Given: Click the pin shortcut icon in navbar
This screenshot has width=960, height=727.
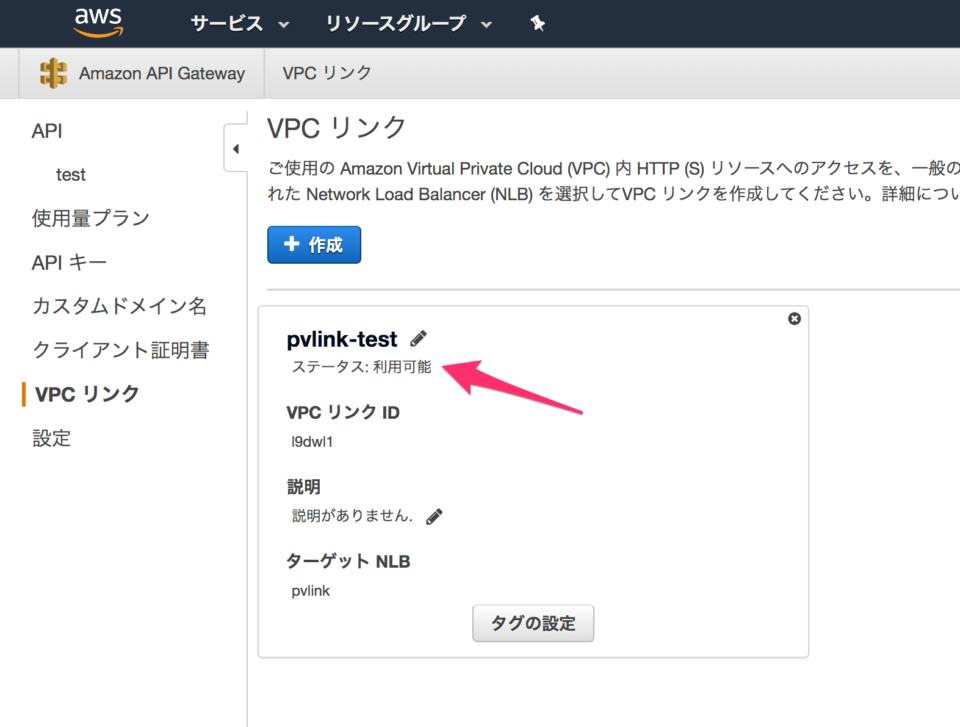Looking at the screenshot, I should click(x=537, y=22).
